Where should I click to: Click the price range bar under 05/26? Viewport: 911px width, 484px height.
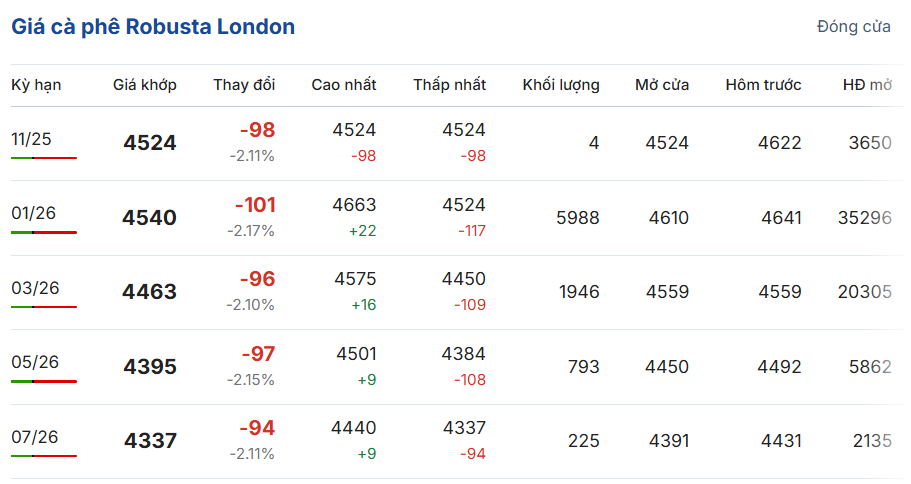coord(44,381)
